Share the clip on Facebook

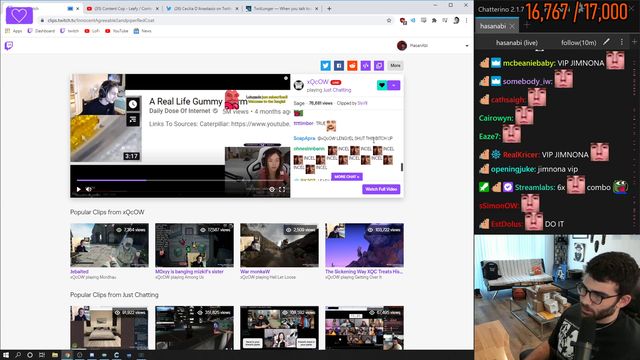pos(339,65)
